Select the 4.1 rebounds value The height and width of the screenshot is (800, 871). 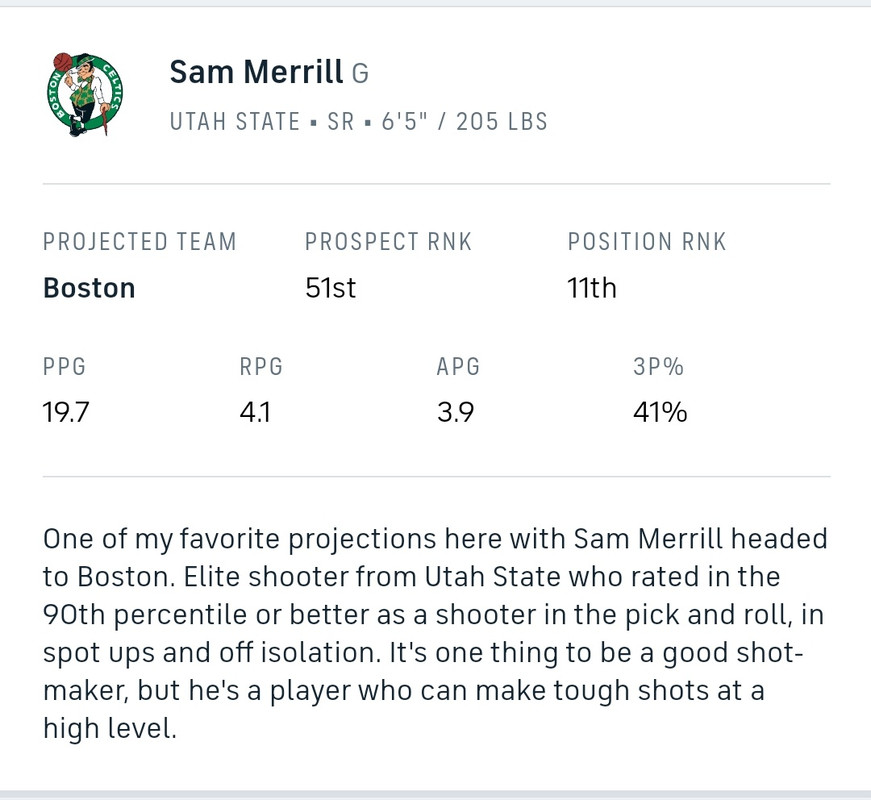pyautogui.click(x=256, y=412)
